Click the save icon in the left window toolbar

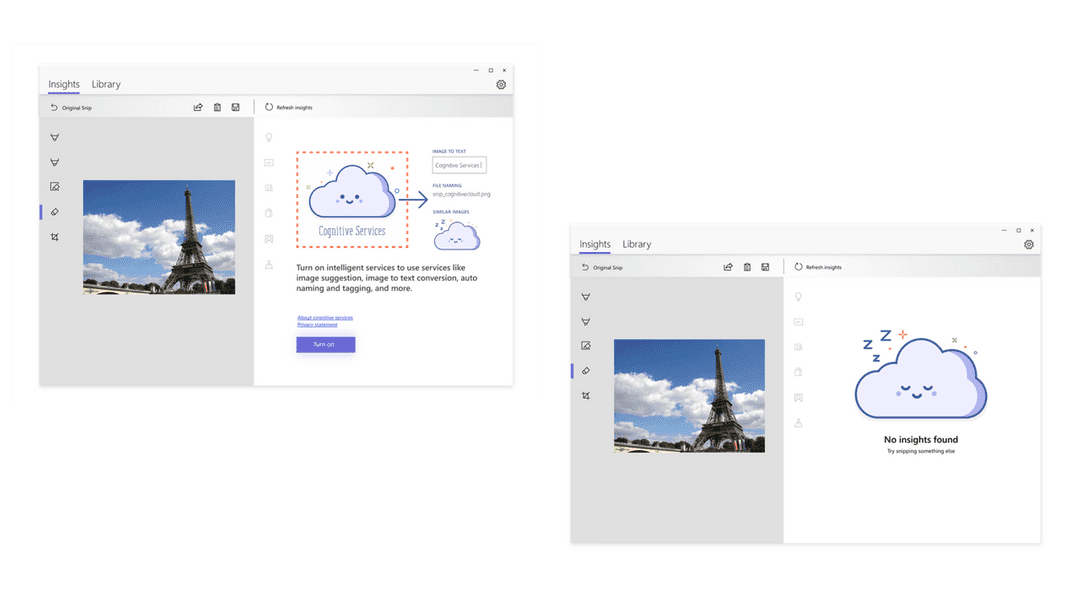click(x=235, y=107)
